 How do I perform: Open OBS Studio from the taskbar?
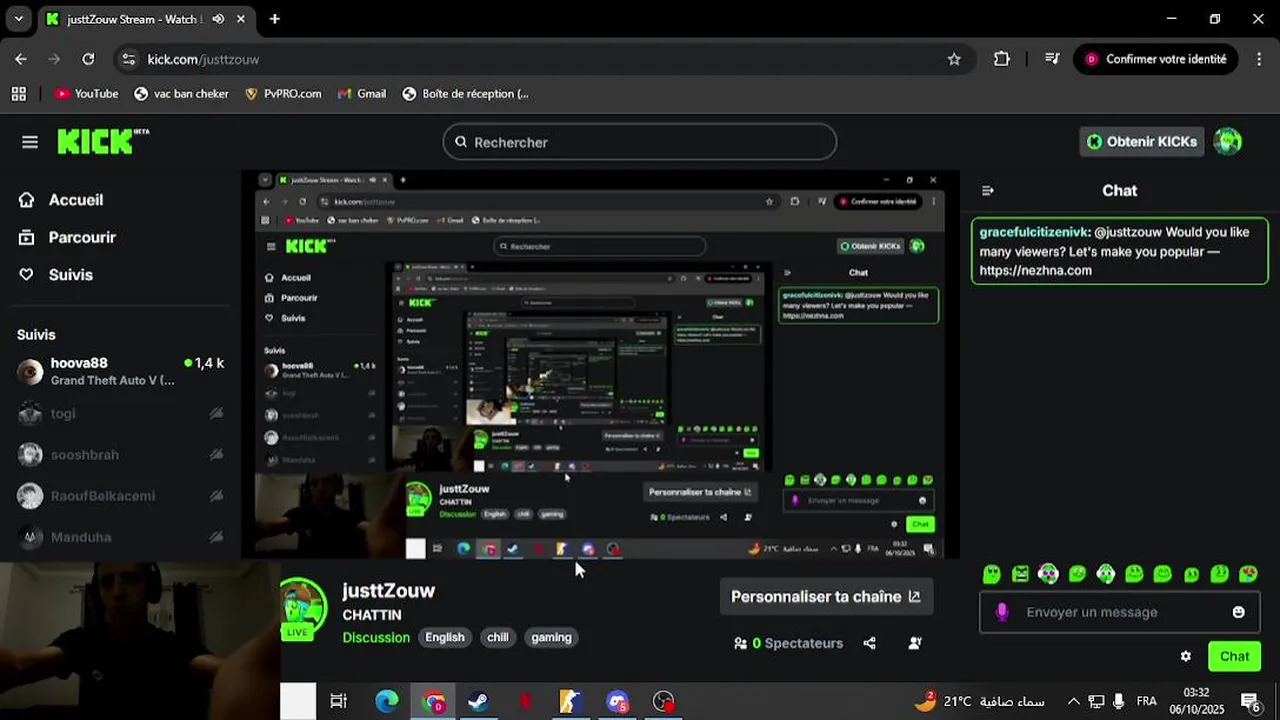(663, 702)
